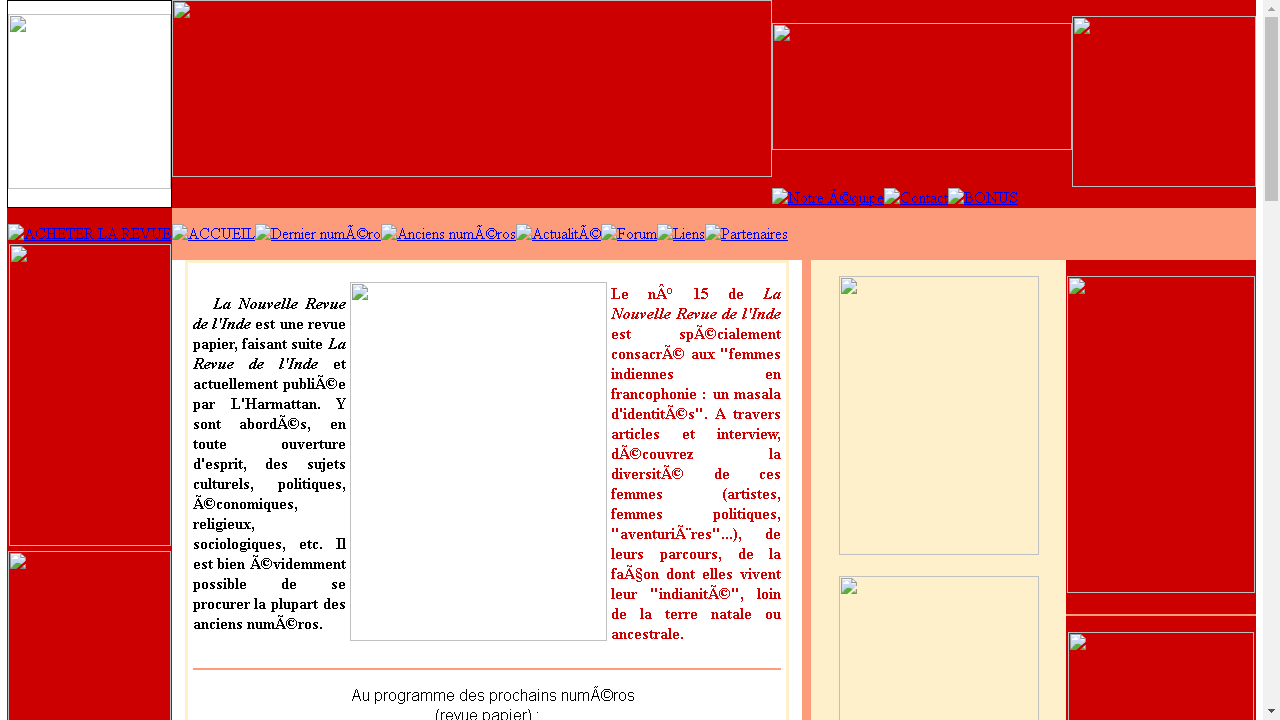Open the Partenaires link
The width and height of the screenshot is (1280, 720).
pos(746,234)
